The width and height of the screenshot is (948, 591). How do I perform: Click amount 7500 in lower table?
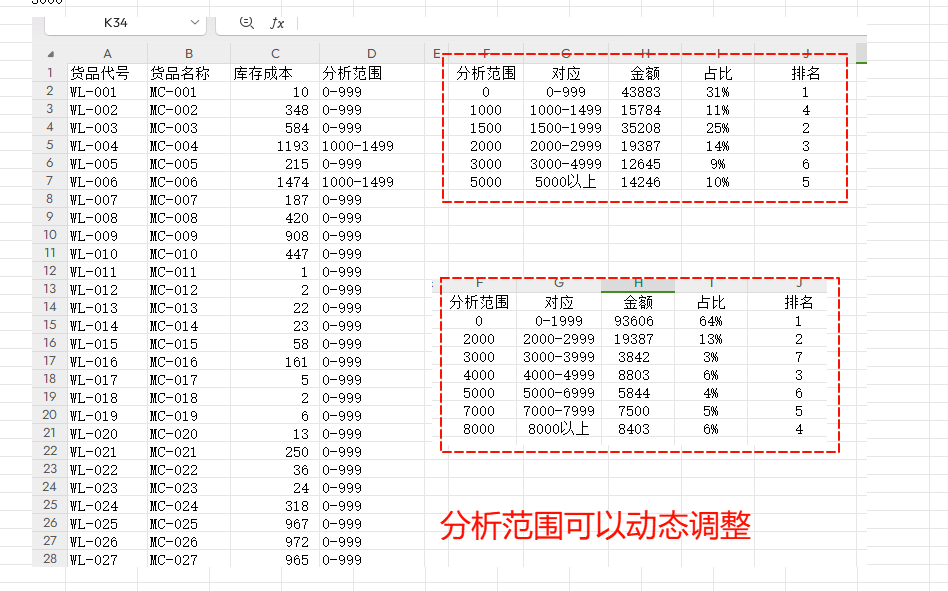tap(634, 412)
